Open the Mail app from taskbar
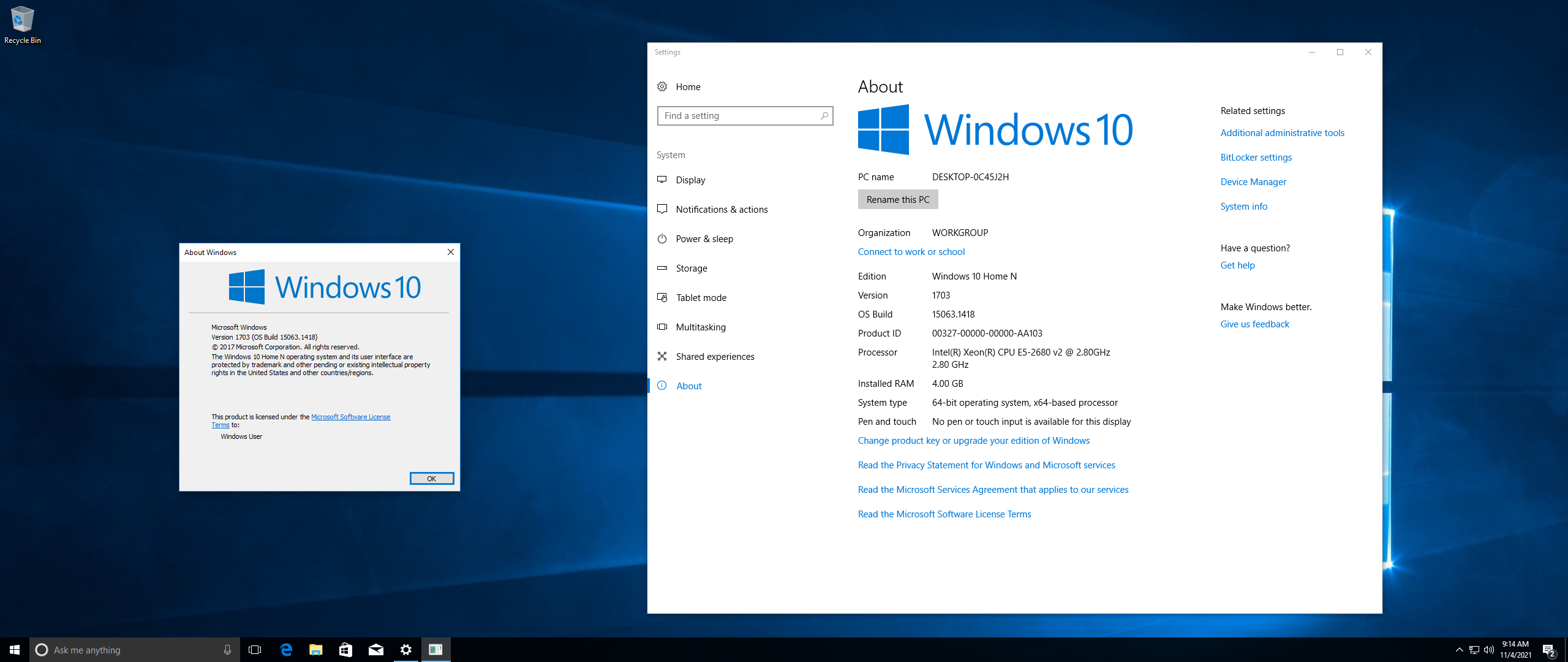Screen dimensions: 1568x662 click(375, 650)
